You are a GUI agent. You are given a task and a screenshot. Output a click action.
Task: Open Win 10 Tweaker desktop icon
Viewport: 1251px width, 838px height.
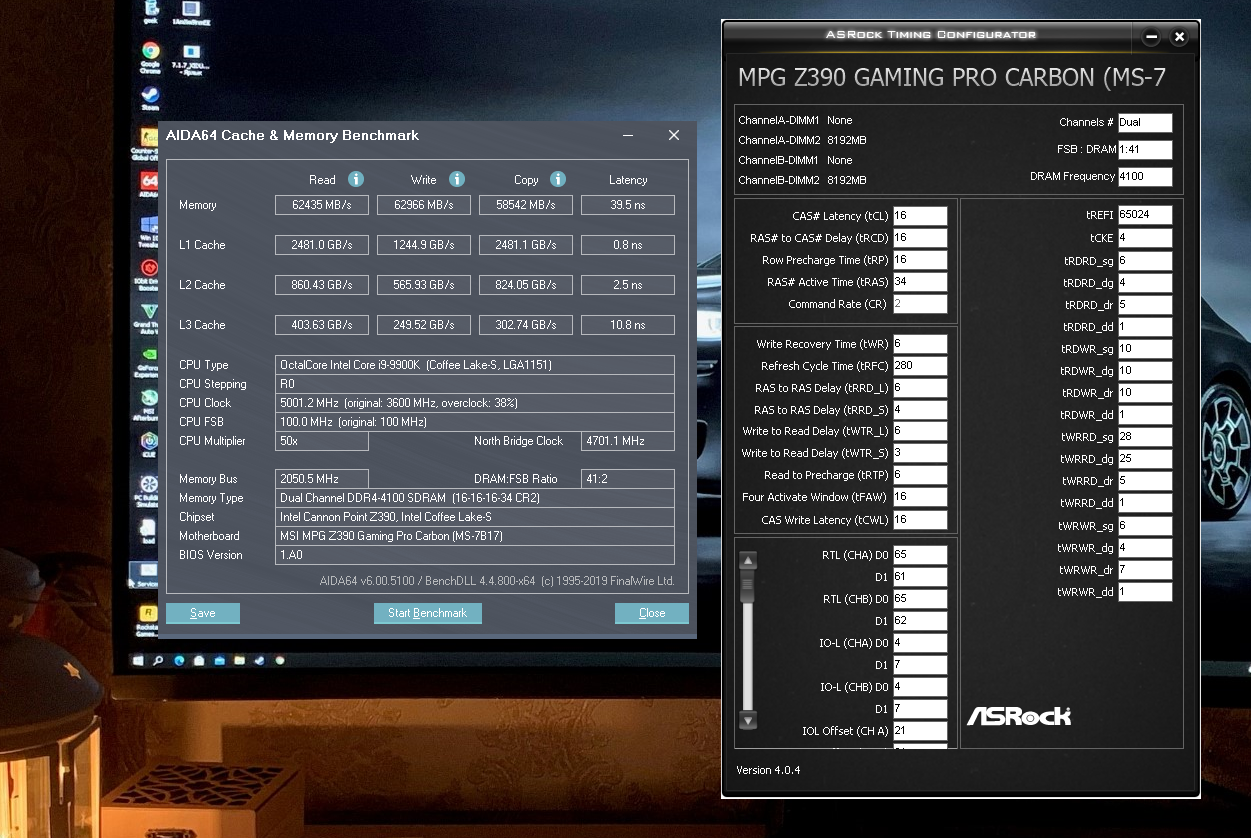(x=150, y=230)
